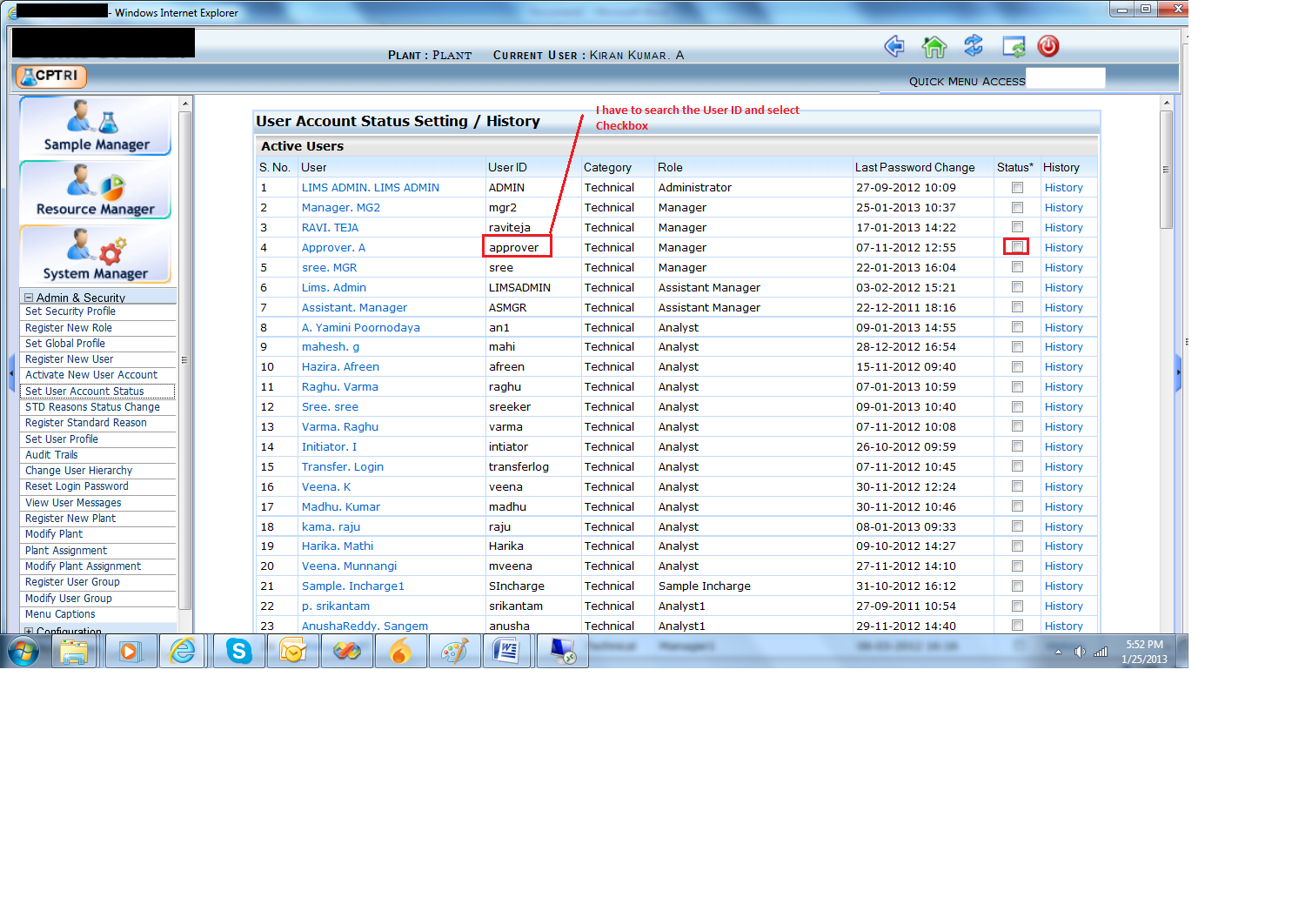This screenshot has width=1312, height=924.
Task: Select Status checkbox for user raviteja
Action: pos(1017,227)
